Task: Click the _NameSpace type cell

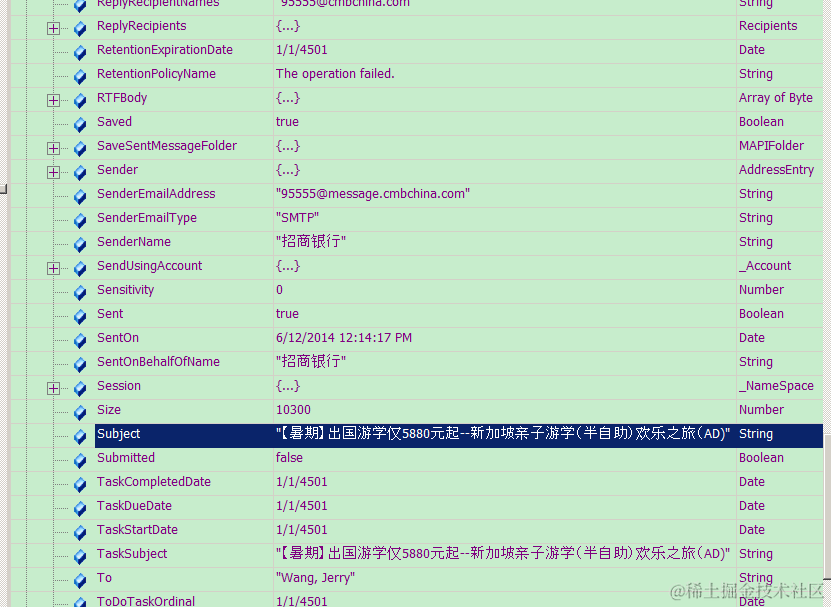Action: (776, 386)
